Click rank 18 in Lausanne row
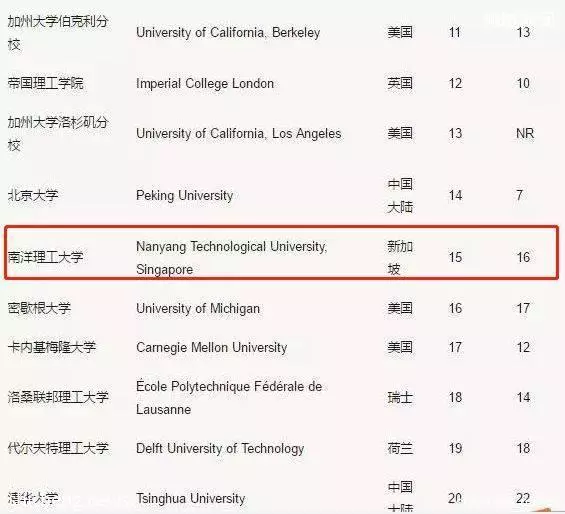Image resolution: width=565 pixels, height=514 pixels. (x=455, y=398)
